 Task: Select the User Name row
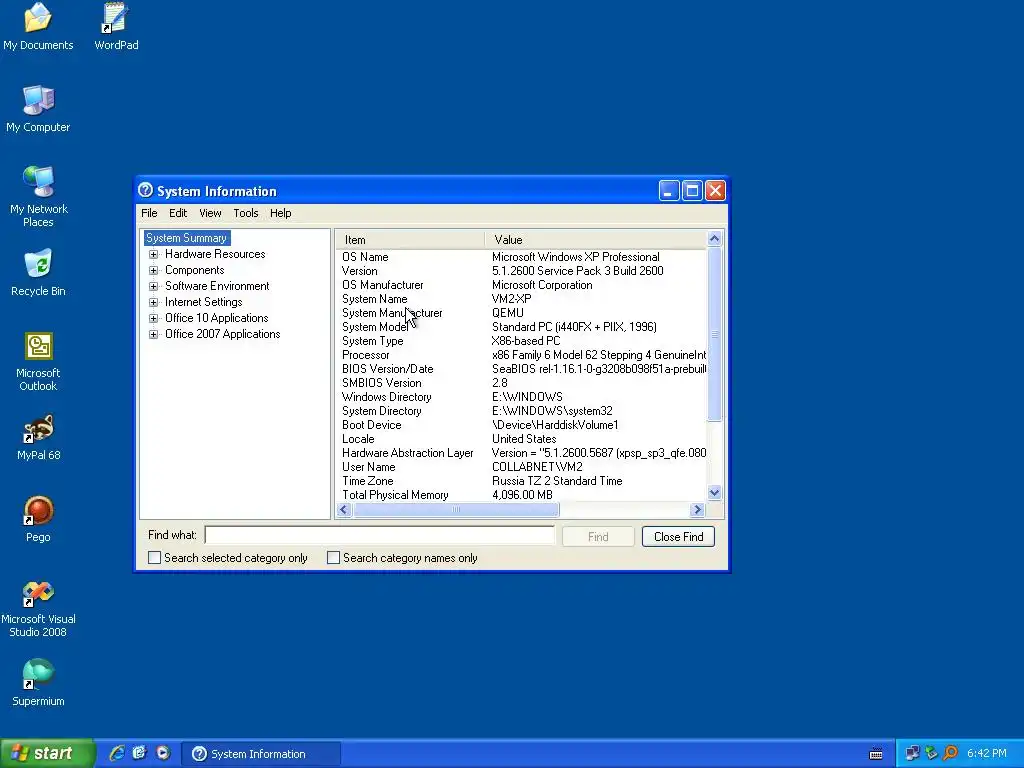(522, 467)
